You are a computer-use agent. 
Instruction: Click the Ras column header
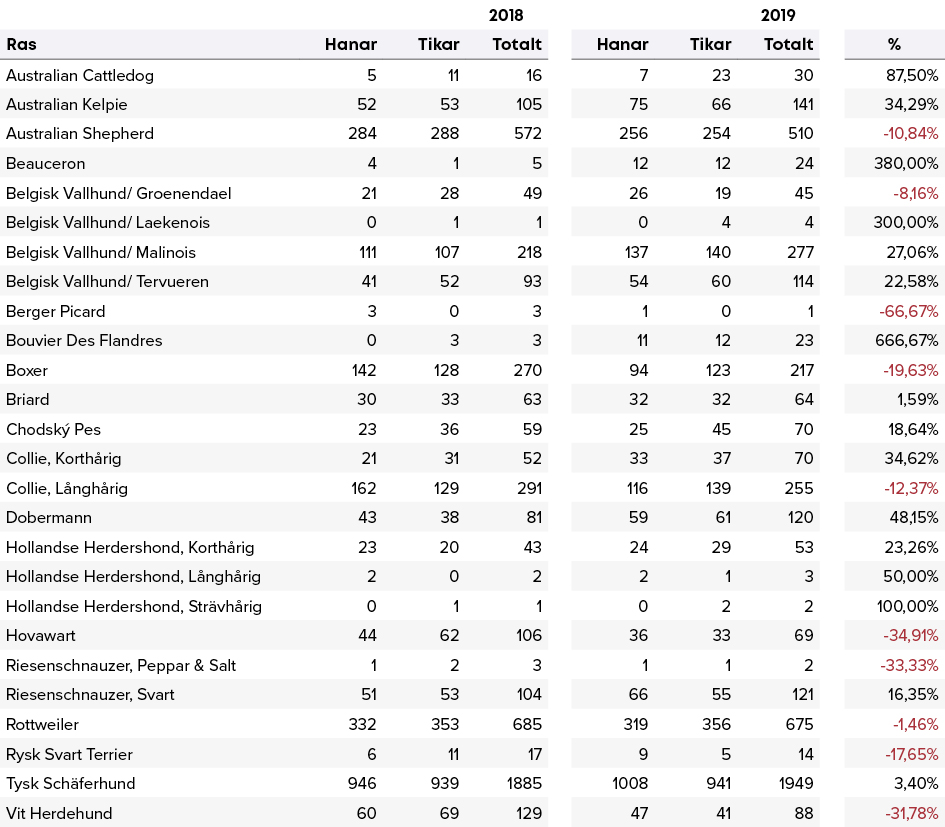click(x=21, y=44)
